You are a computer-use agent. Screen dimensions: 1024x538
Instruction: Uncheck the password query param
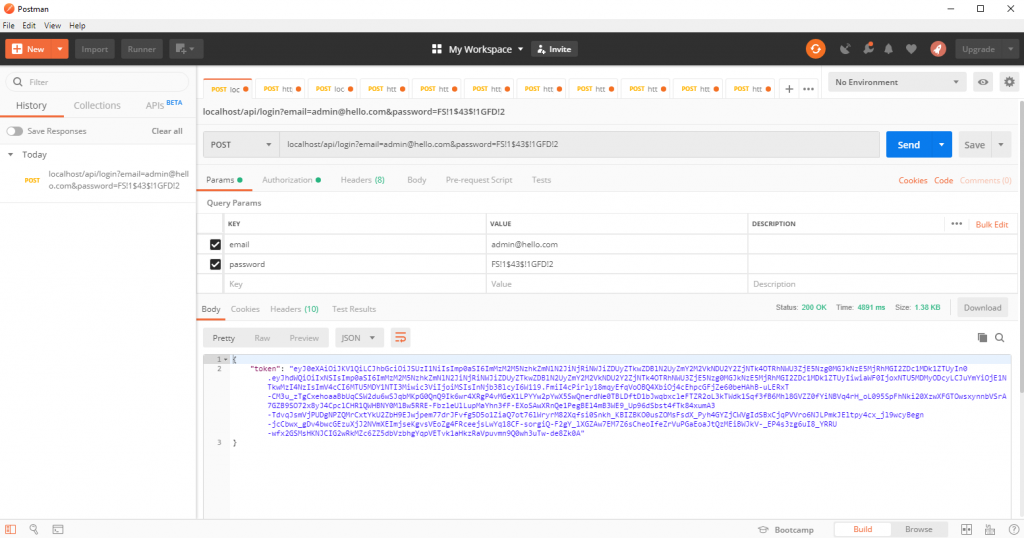(215, 264)
